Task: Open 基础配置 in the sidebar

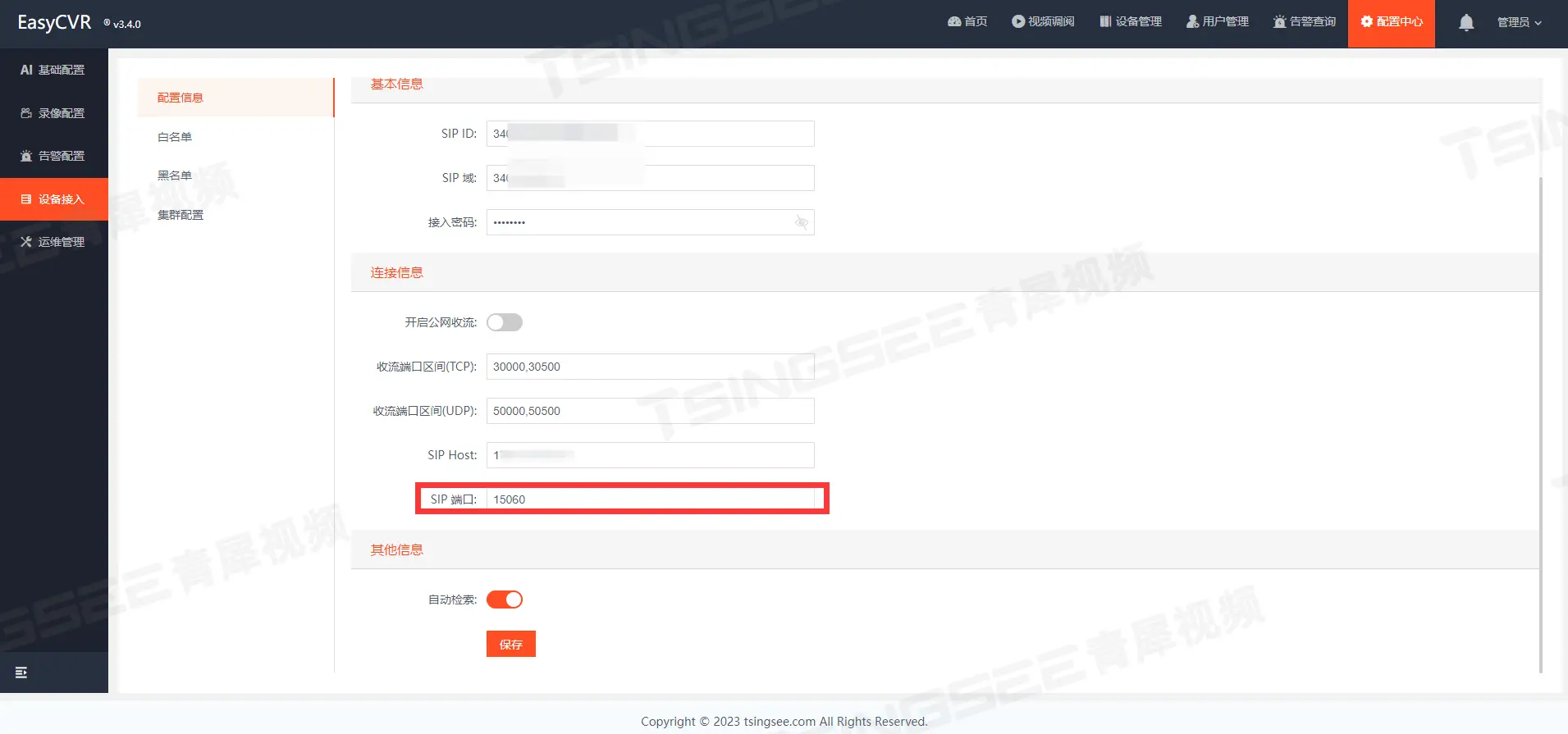Action: (54, 70)
